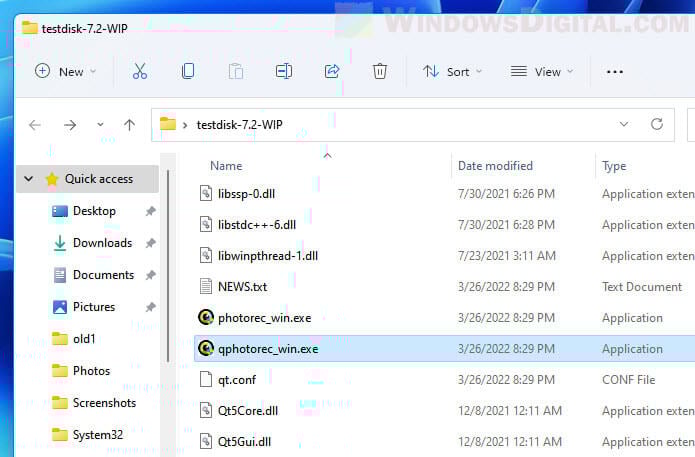The image size is (695, 457).
Task: Open the Photos folder in sidebar
Action: click(91, 371)
